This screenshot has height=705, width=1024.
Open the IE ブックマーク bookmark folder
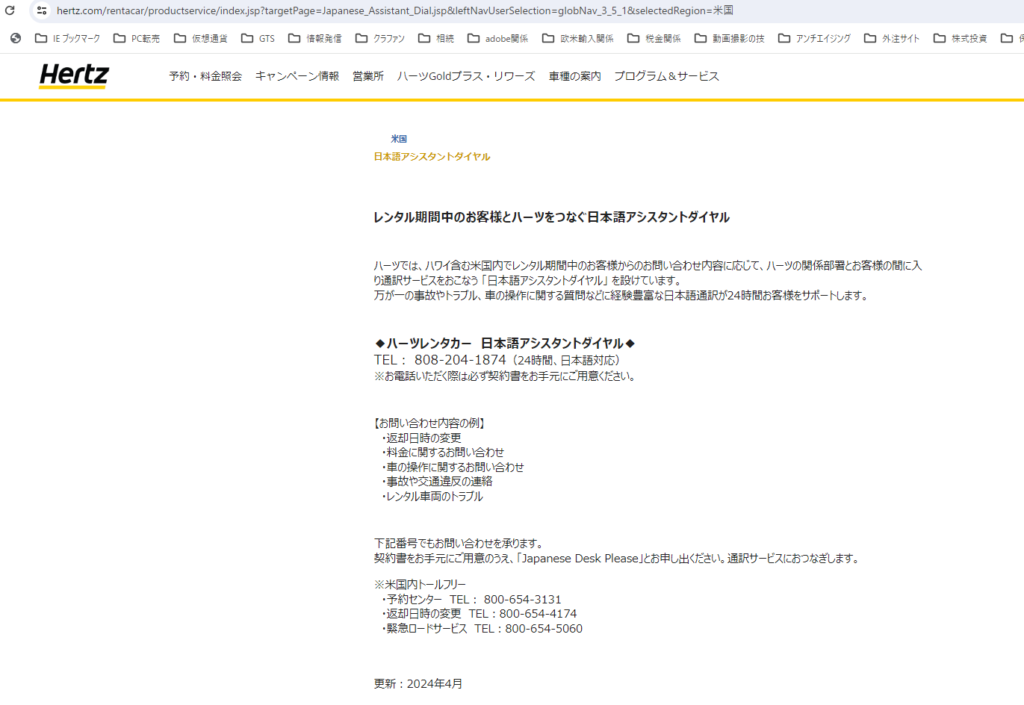pyautogui.click(x=67, y=39)
